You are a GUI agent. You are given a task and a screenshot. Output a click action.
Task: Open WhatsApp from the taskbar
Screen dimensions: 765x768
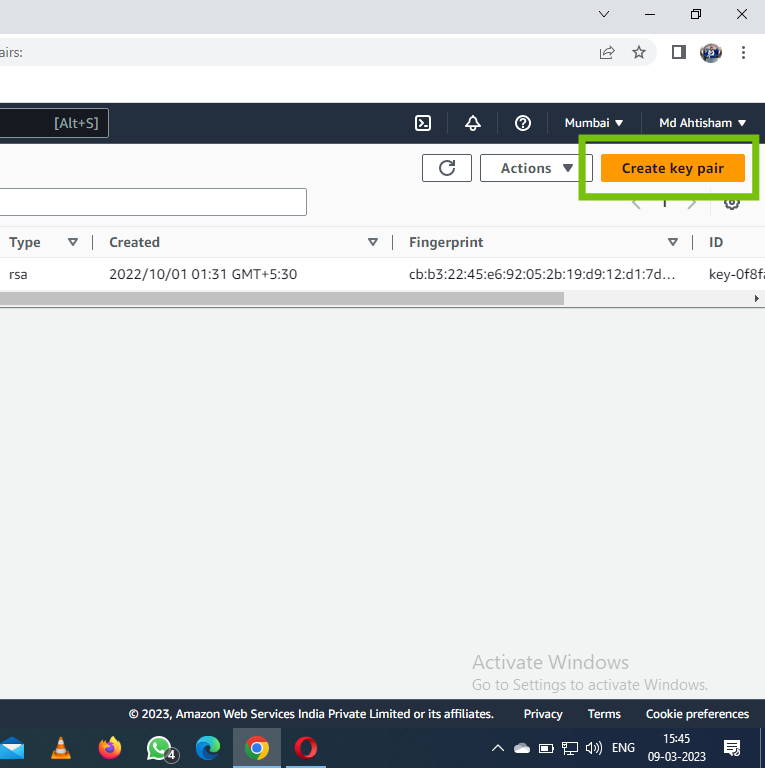[x=159, y=748]
